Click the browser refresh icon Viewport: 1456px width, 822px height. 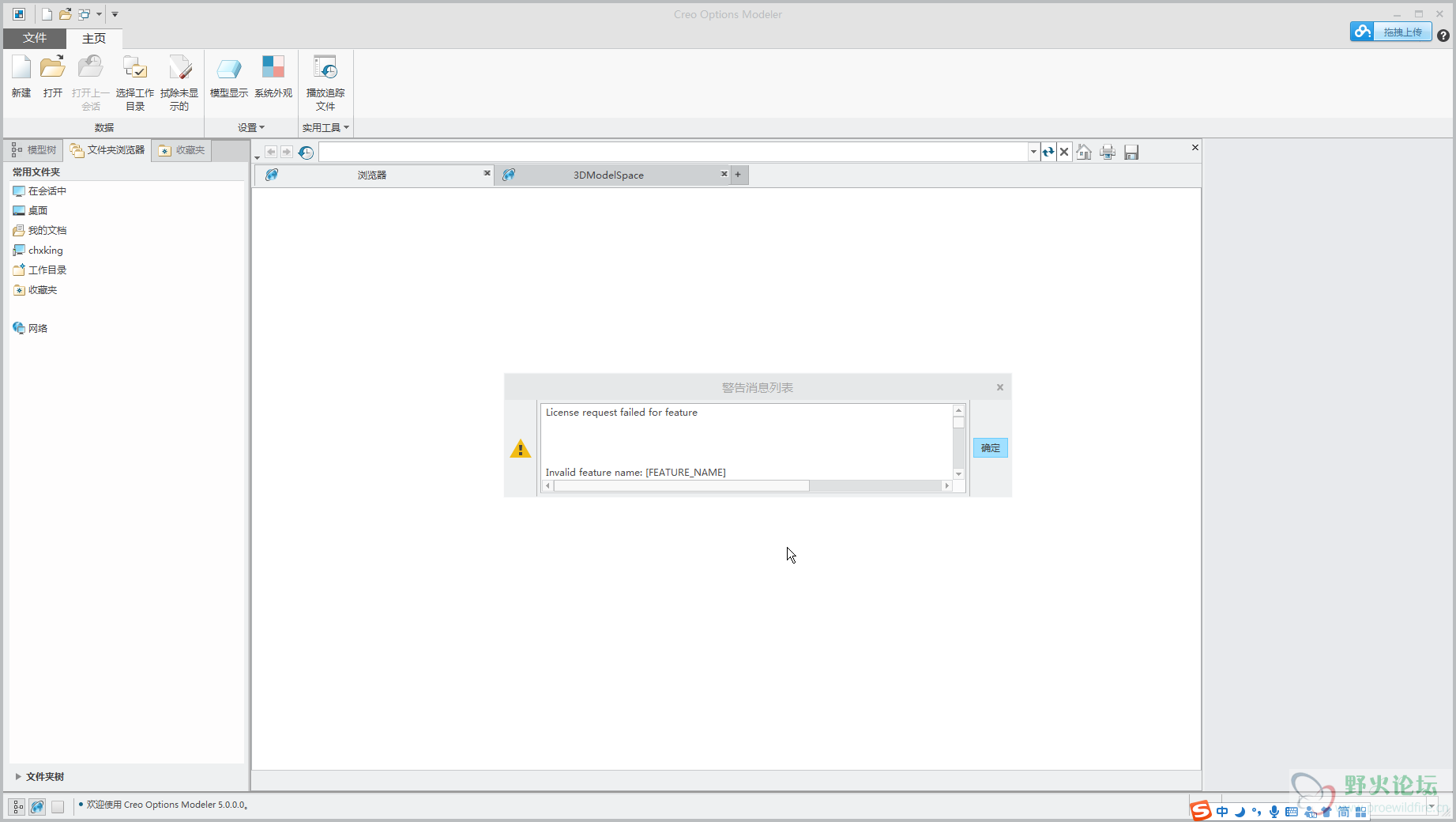1048,152
